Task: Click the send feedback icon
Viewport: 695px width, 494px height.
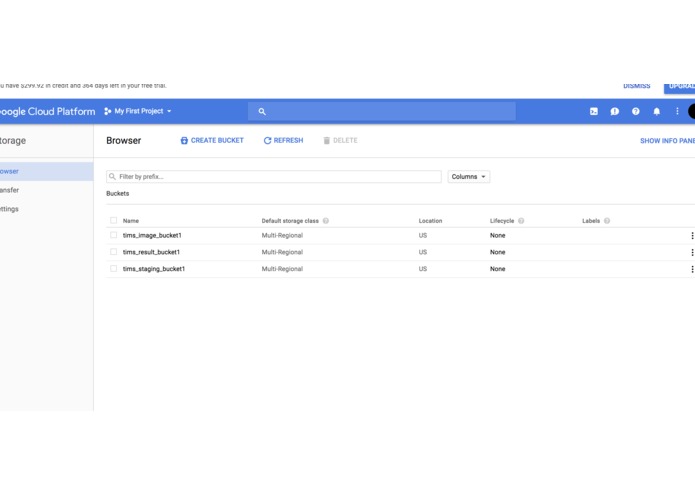Action: pos(614,112)
